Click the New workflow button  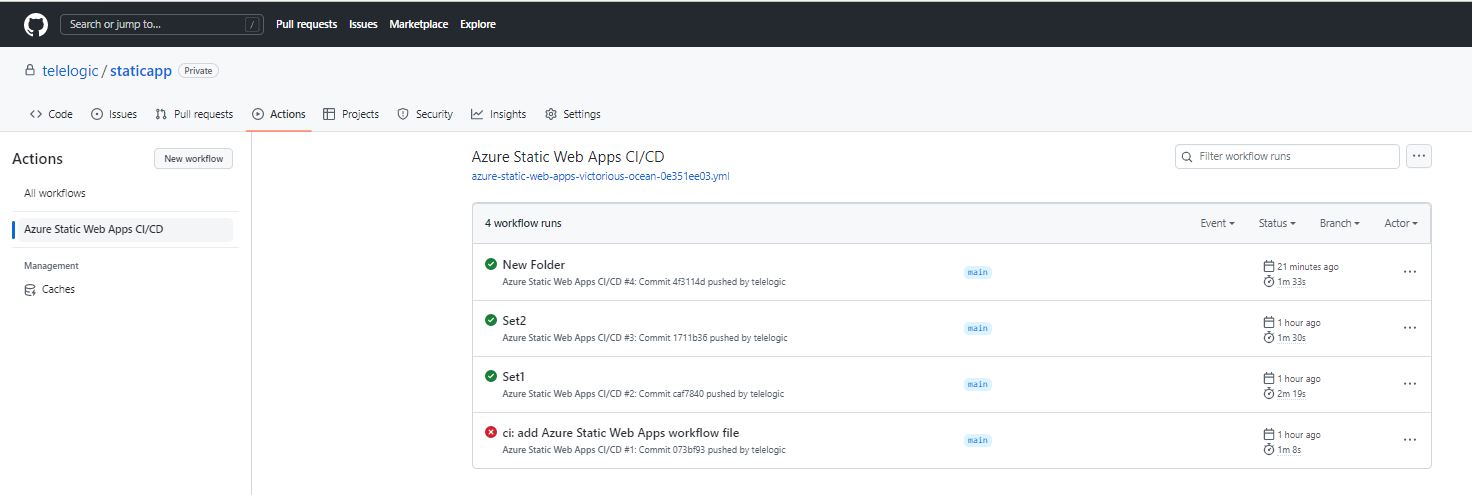click(x=193, y=159)
